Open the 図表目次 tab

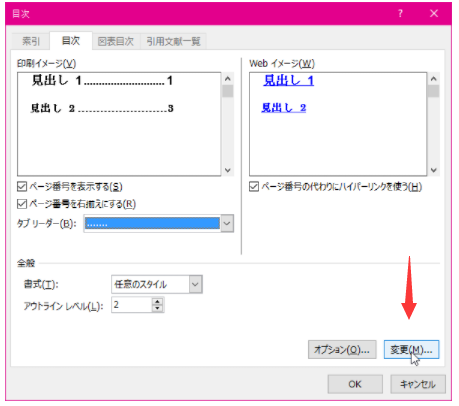pos(116,41)
